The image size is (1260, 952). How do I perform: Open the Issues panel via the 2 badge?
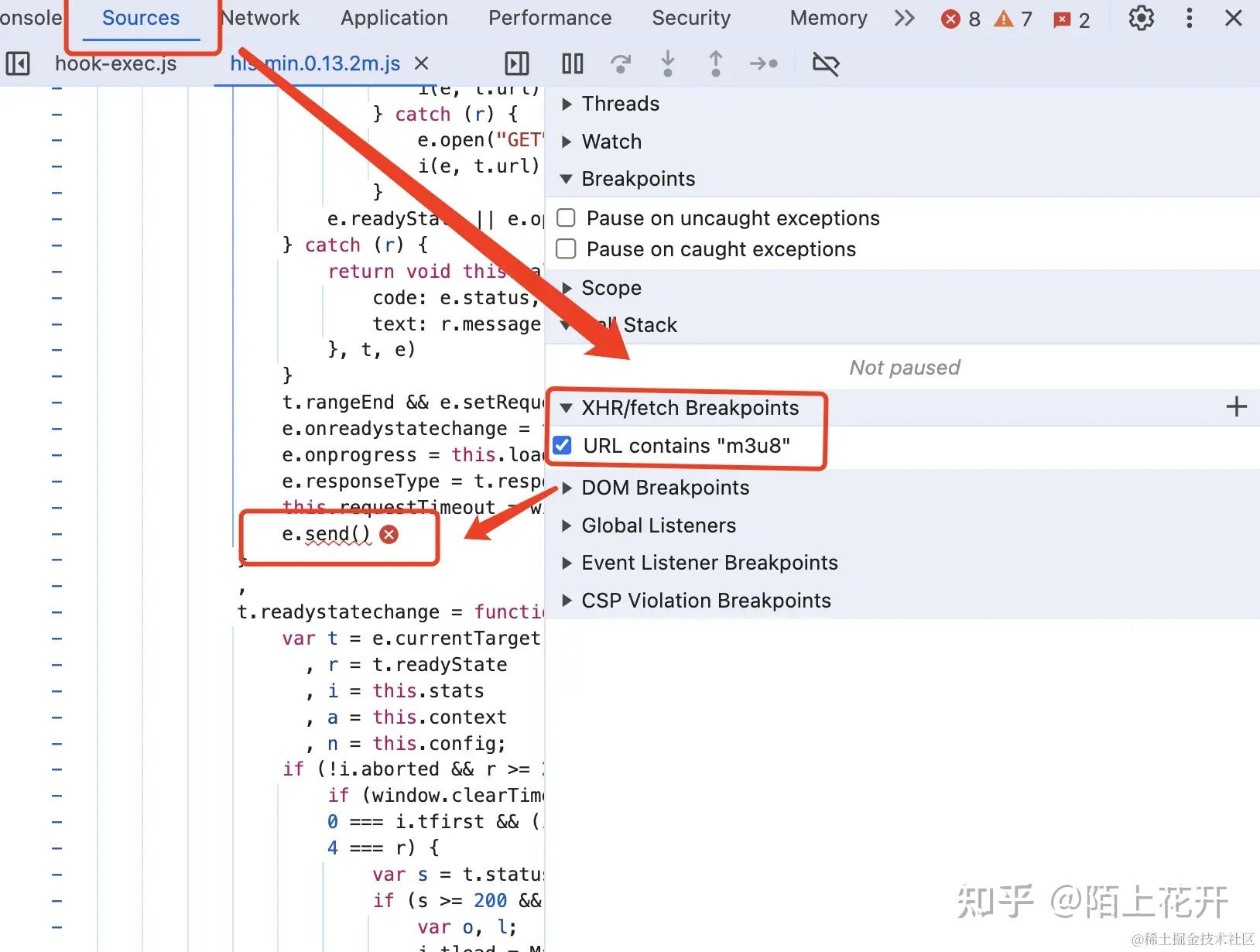[x=1071, y=19]
